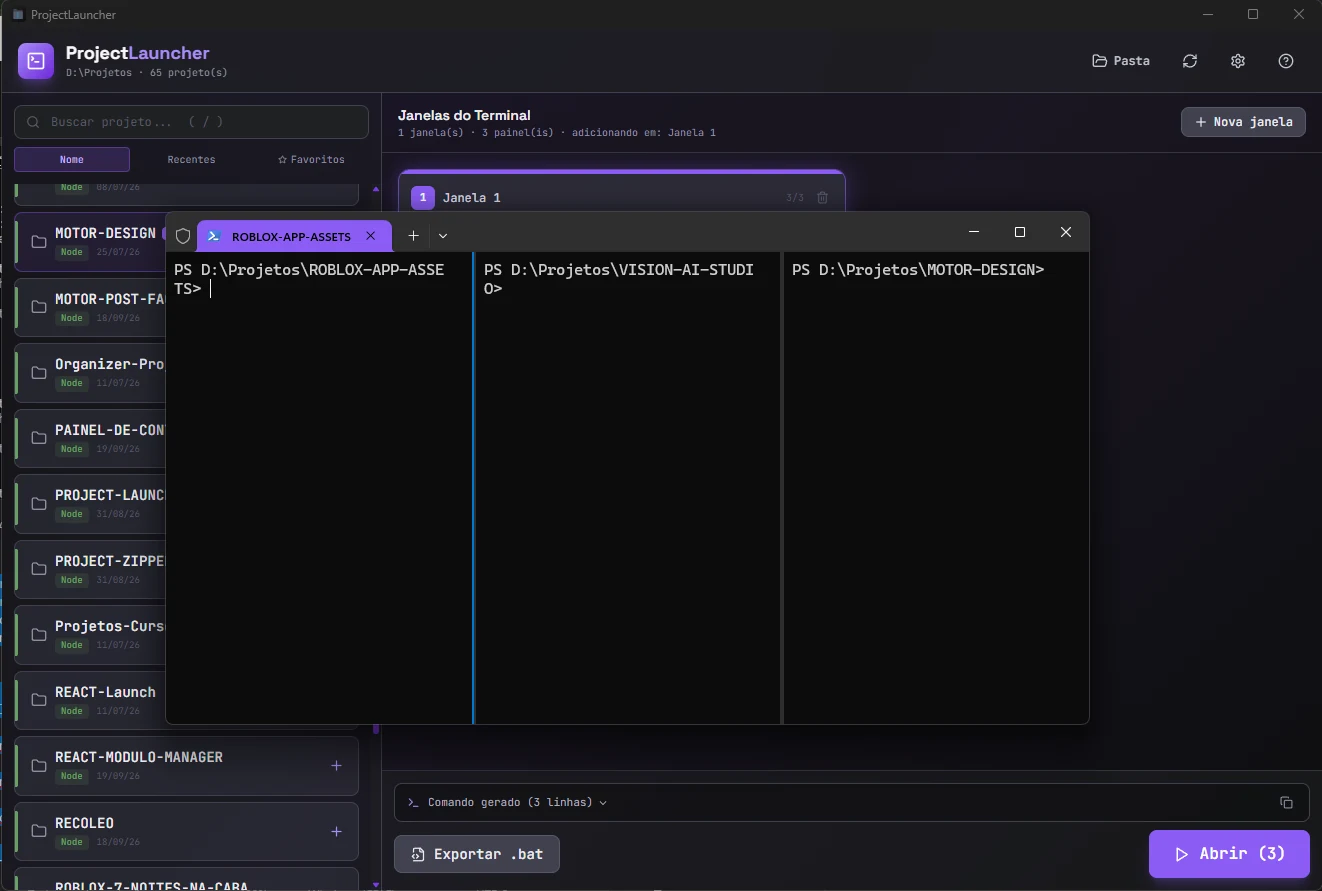Select the PROJECT-LAUNC project row
Image resolution: width=1322 pixels, height=891 pixels.
90,504
